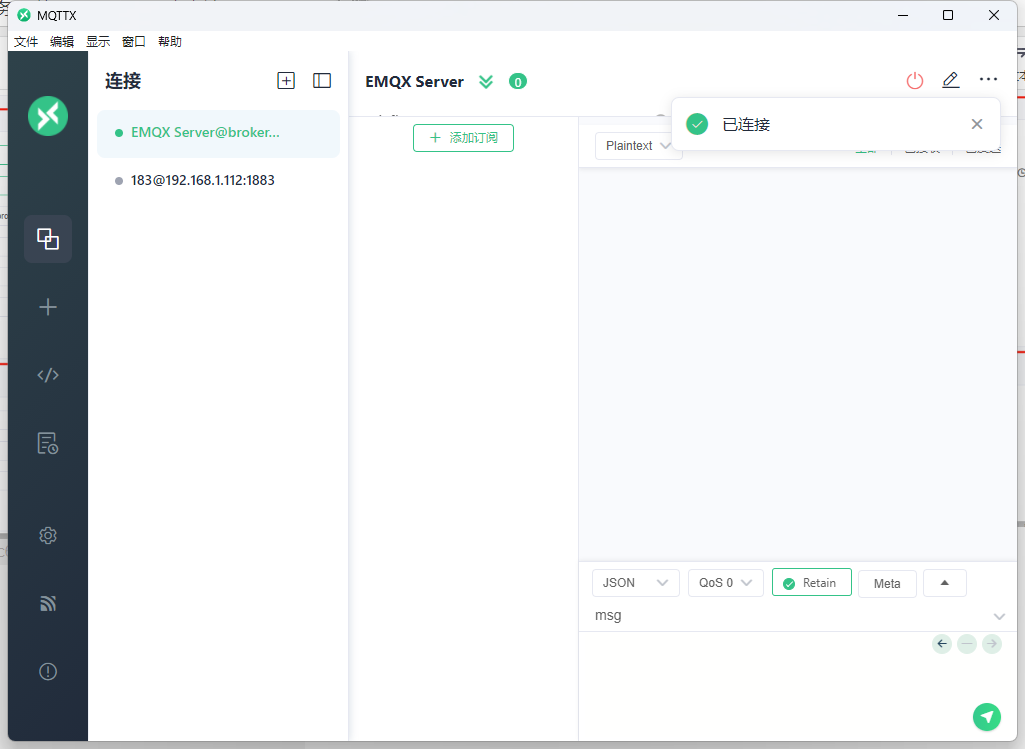The image size is (1025, 749).
Task: Click the feed icon in the sidebar
Action: (48, 603)
